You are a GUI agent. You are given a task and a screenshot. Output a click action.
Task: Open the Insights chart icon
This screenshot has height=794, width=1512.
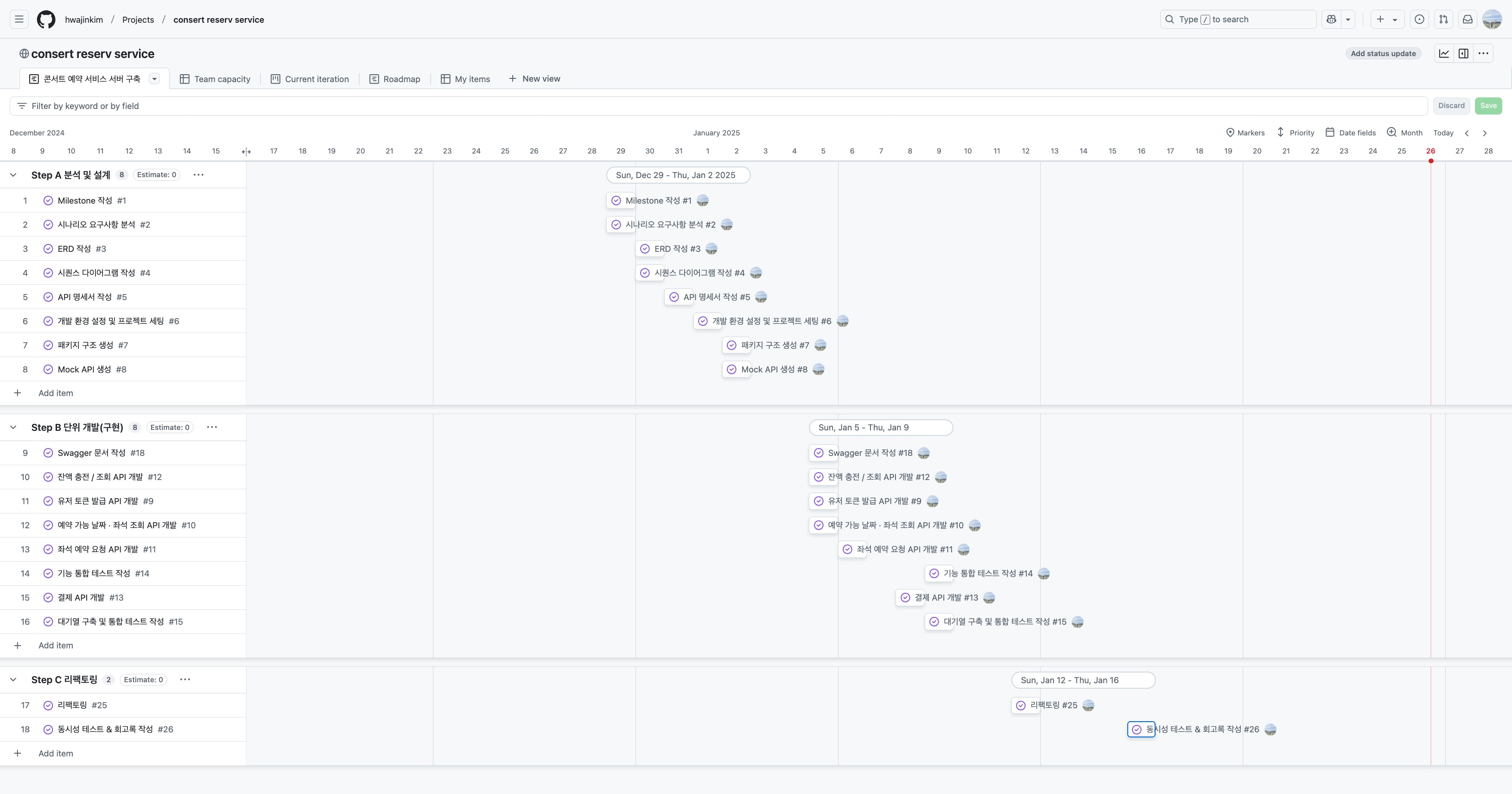(x=1444, y=53)
